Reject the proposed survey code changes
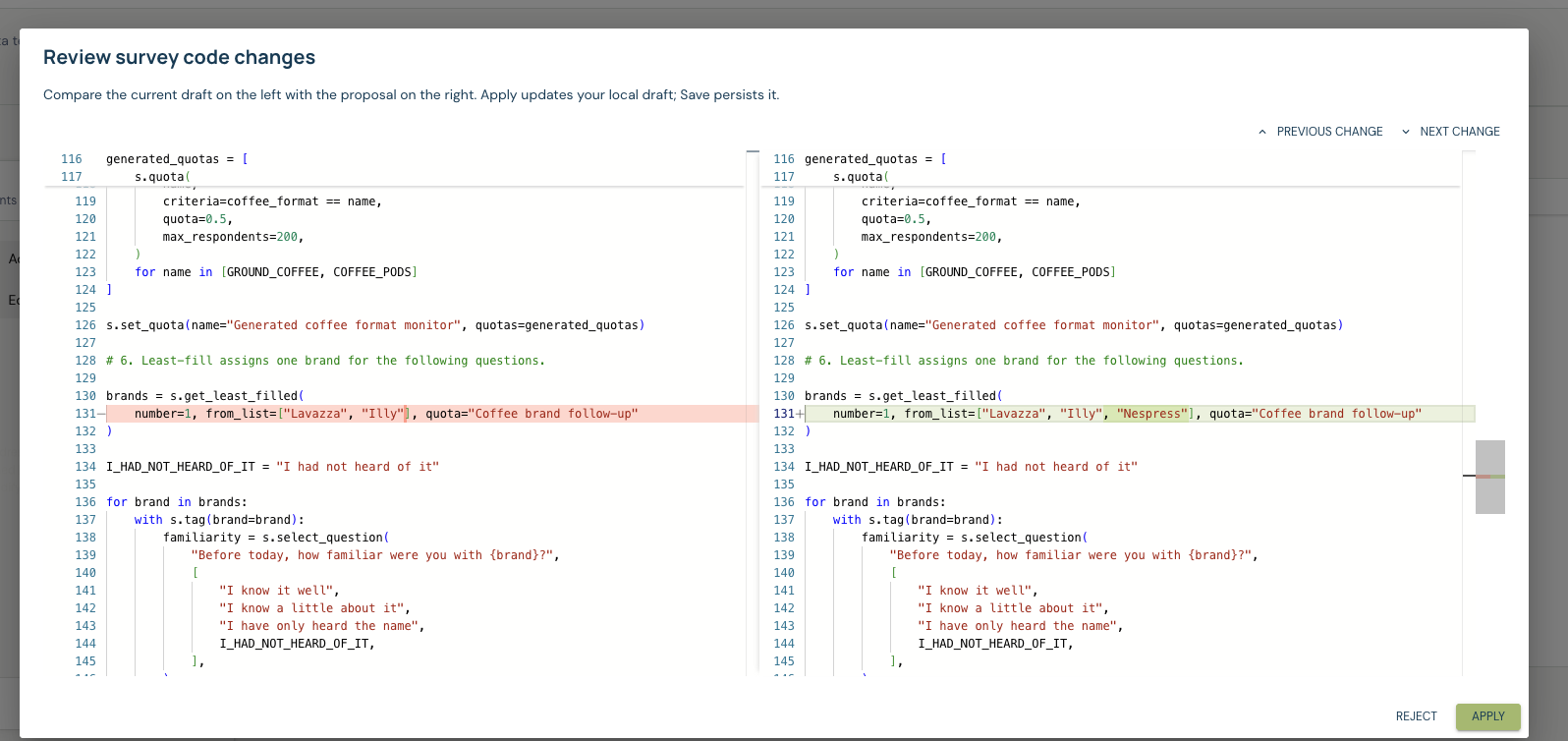Viewport: 1568px width, 741px height. point(1417,716)
